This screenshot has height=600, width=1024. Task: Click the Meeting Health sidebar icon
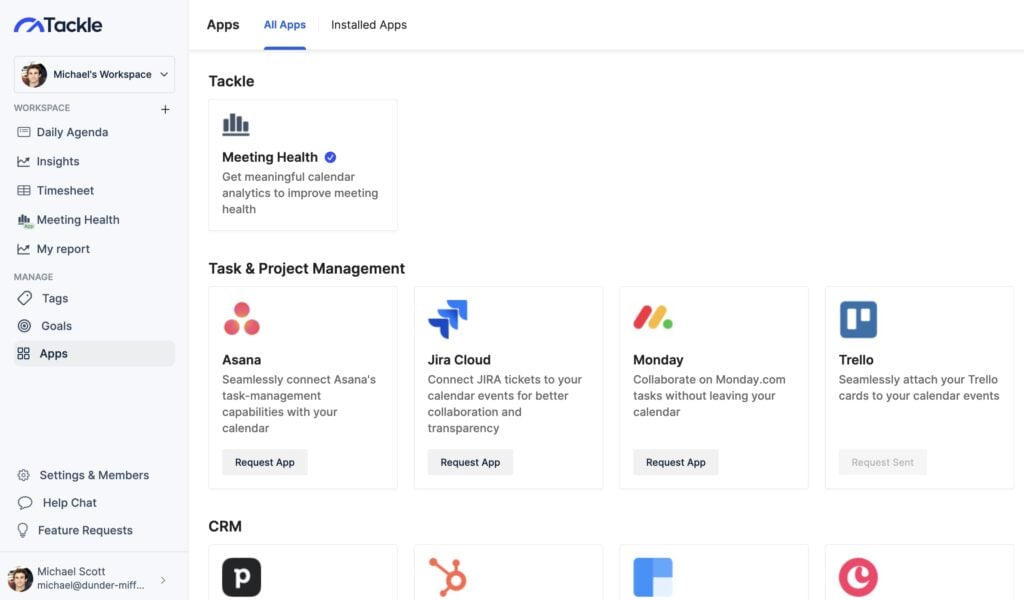click(24, 221)
